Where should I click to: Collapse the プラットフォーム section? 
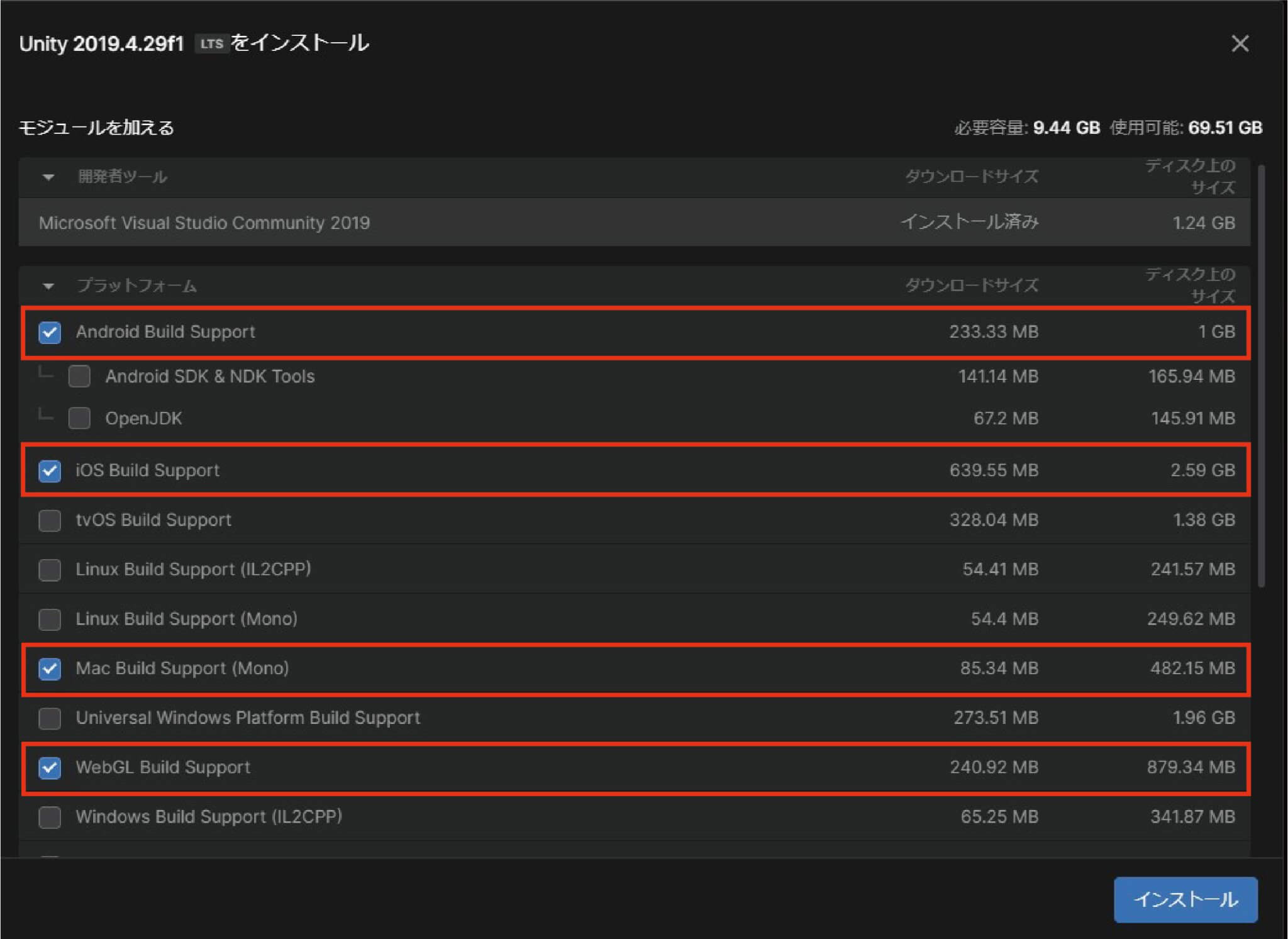click(x=48, y=286)
